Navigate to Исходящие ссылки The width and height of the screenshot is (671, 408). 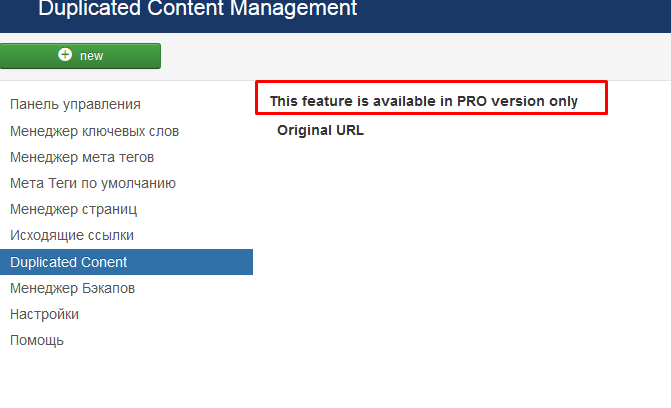point(72,235)
